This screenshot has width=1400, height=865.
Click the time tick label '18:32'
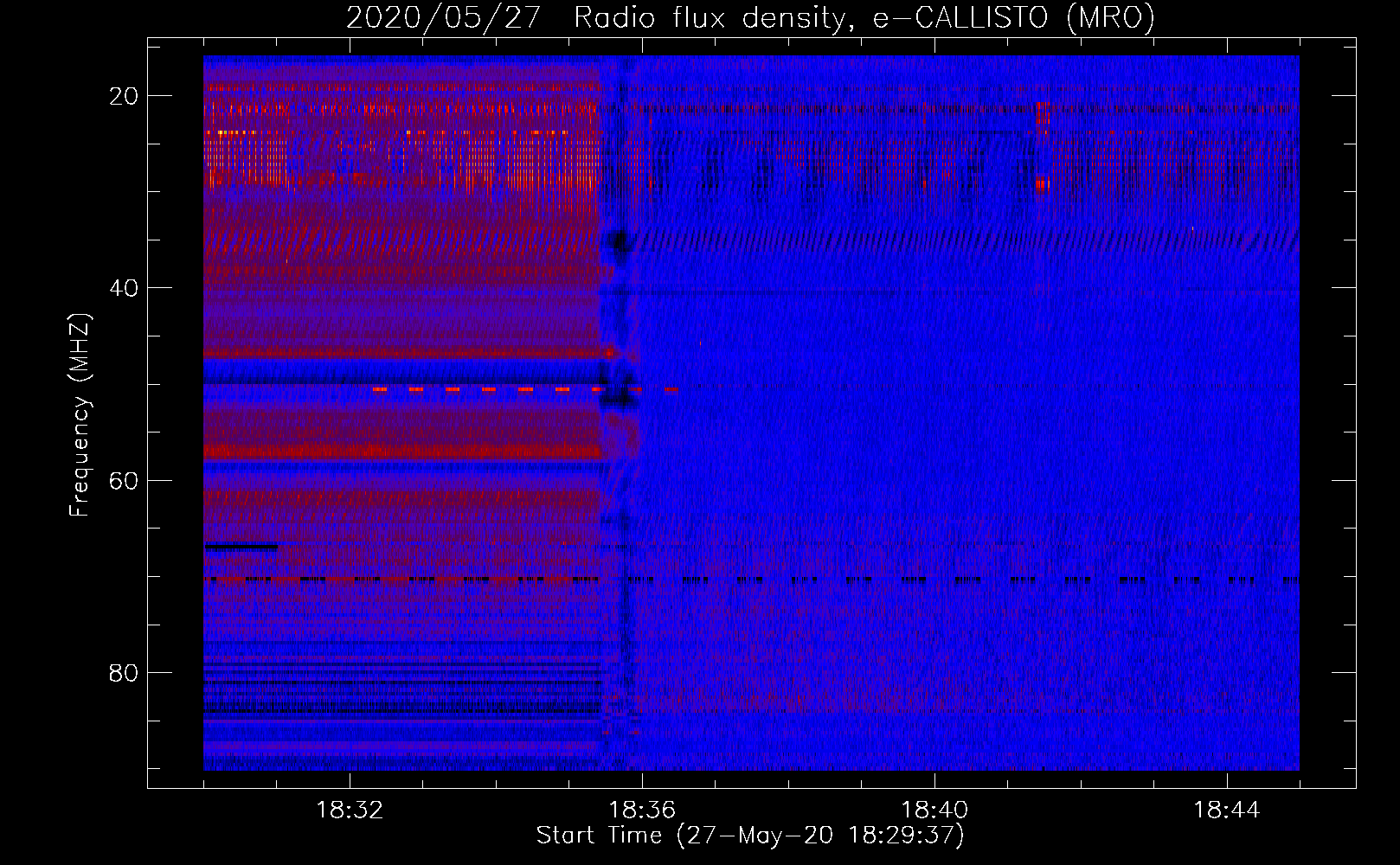pos(350,811)
